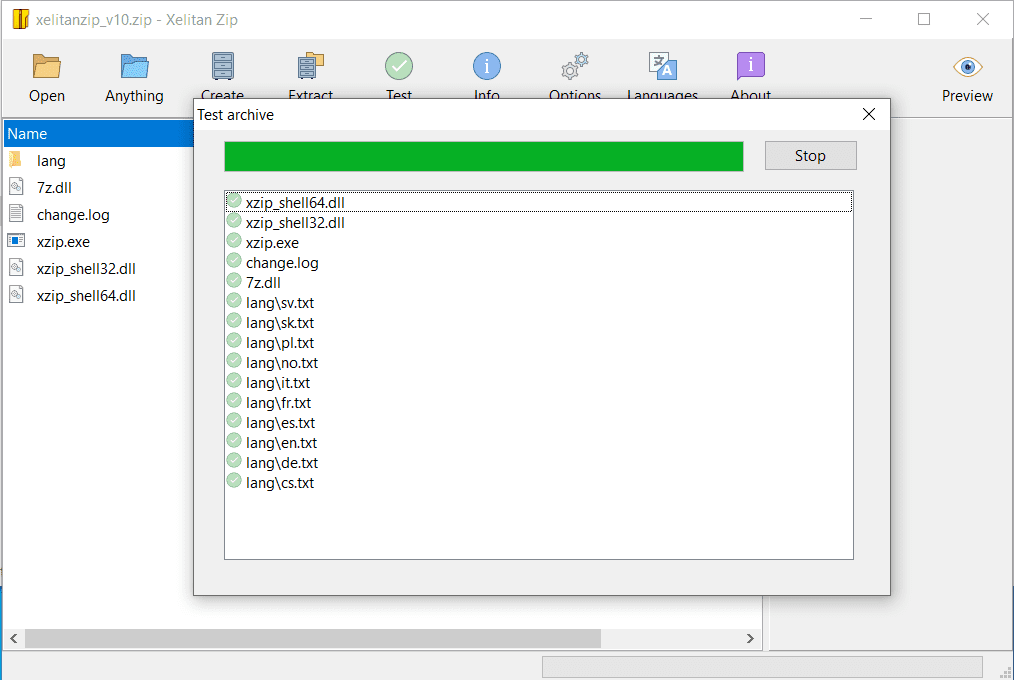Click the change.log document icon in main list
Image resolution: width=1014 pixels, height=680 pixels.
pos(16,213)
